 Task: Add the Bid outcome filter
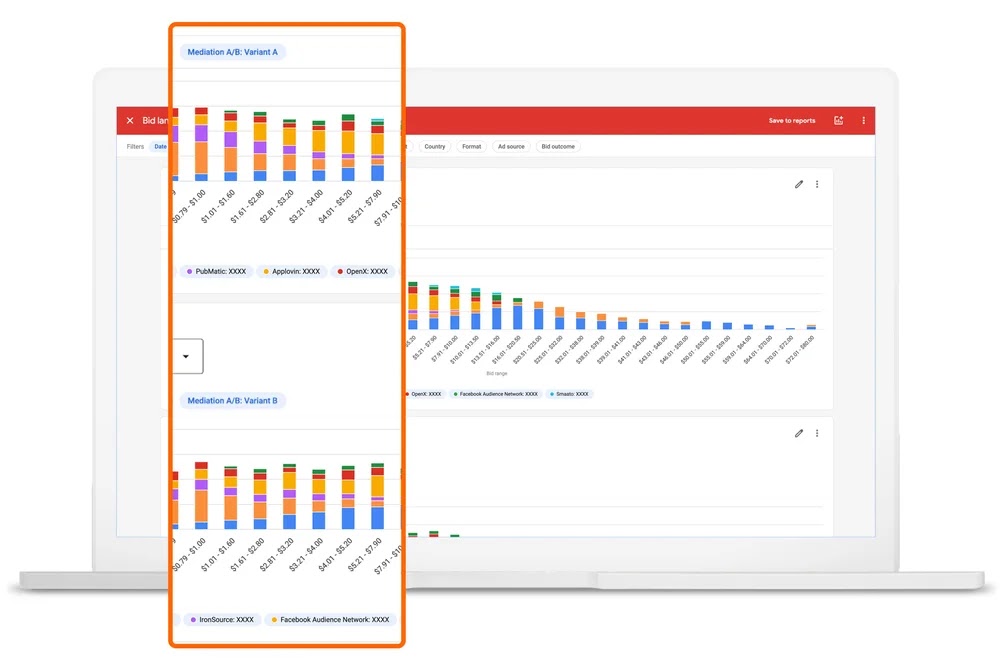click(x=558, y=147)
